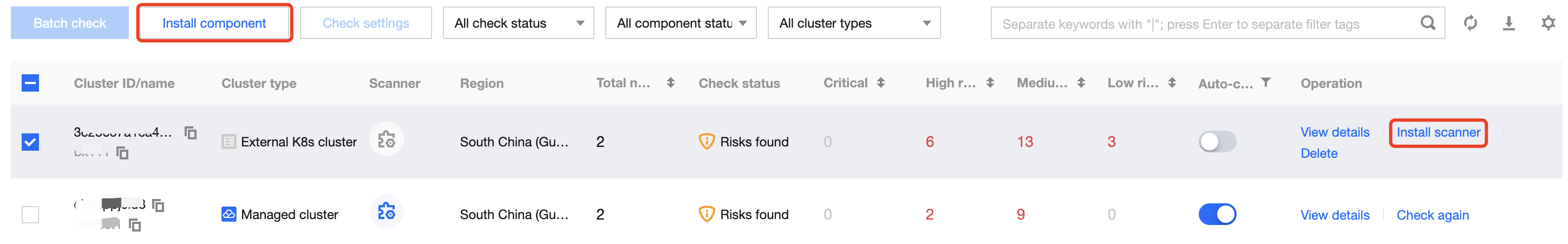Filter the Auto-check column

pos(1266,82)
